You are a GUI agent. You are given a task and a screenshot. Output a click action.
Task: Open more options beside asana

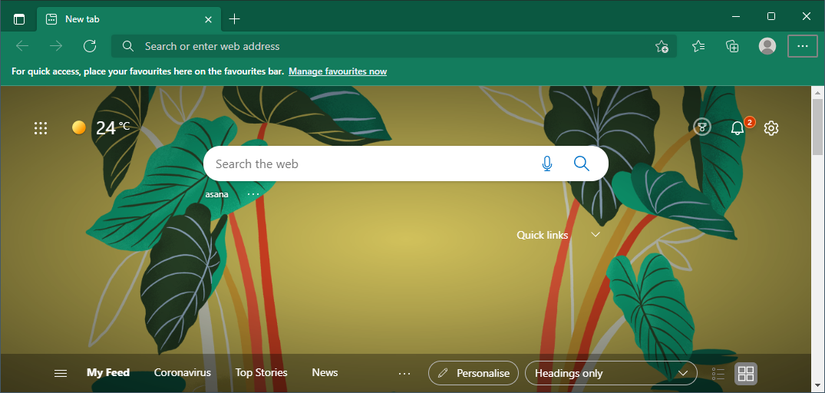coord(253,194)
